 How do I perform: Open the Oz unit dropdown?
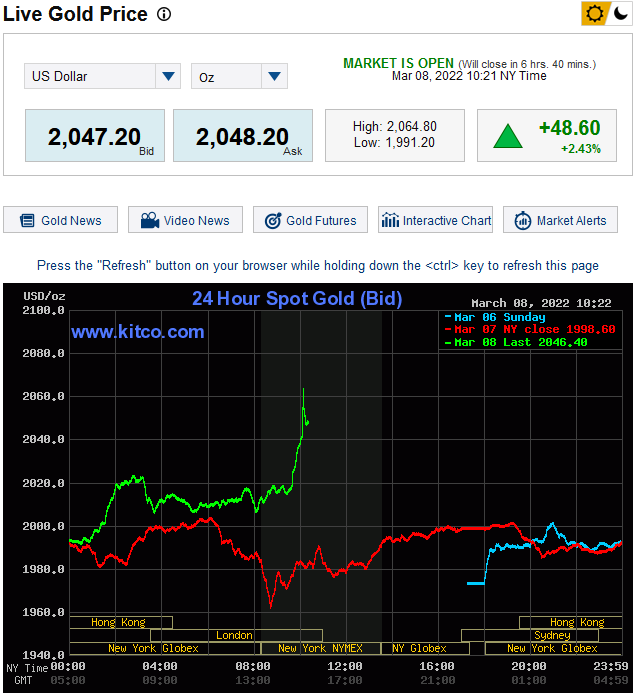tap(239, 76)
